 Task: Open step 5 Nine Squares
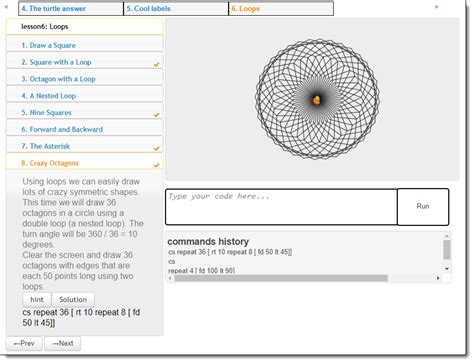pyautogui.click(x=85, y=112)
